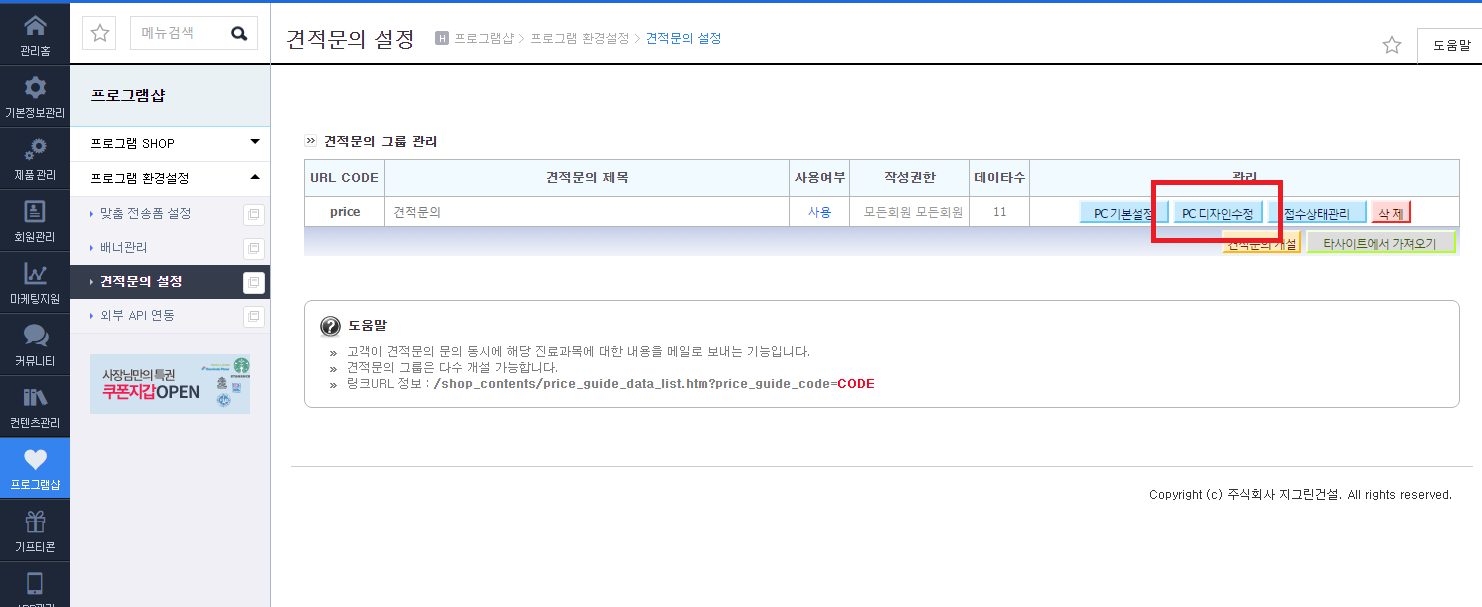
Task: Toggle bookmark star next to 도움말
Action: (1391, 45)
